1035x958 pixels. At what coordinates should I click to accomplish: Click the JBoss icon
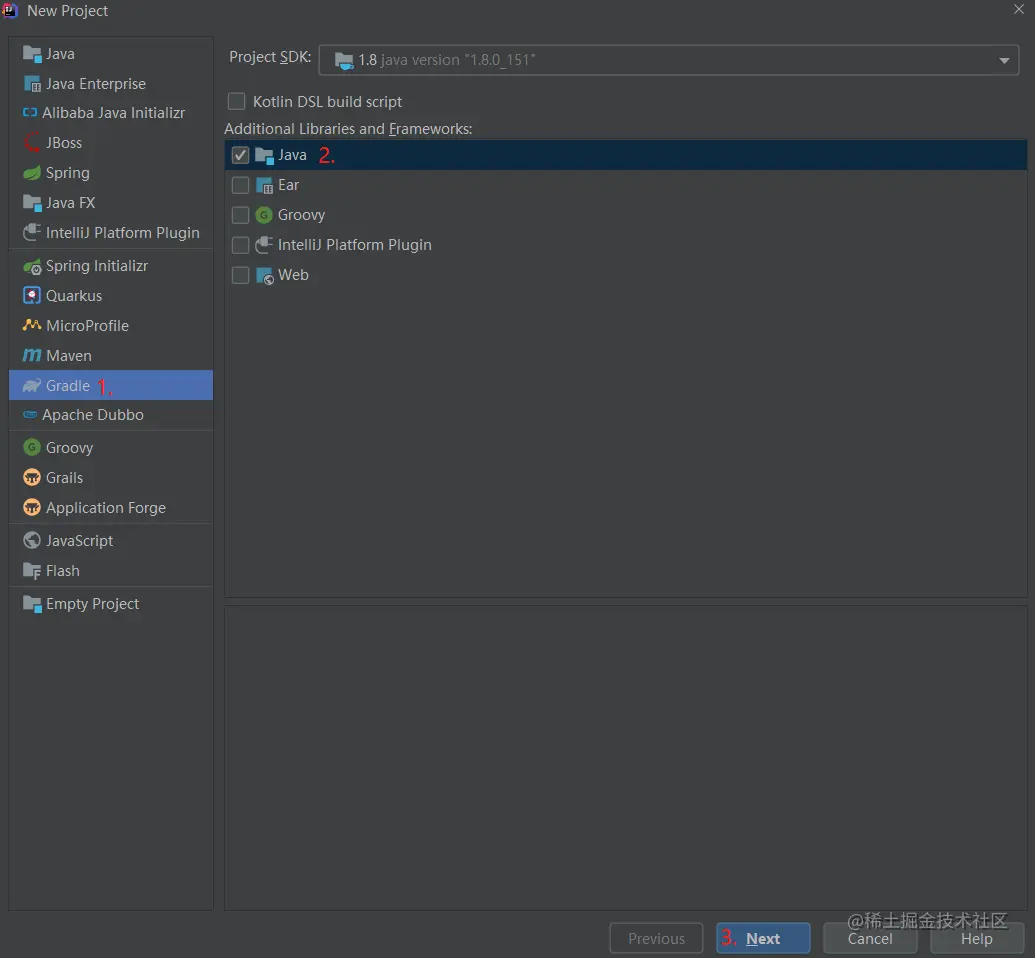pos(32,143)
